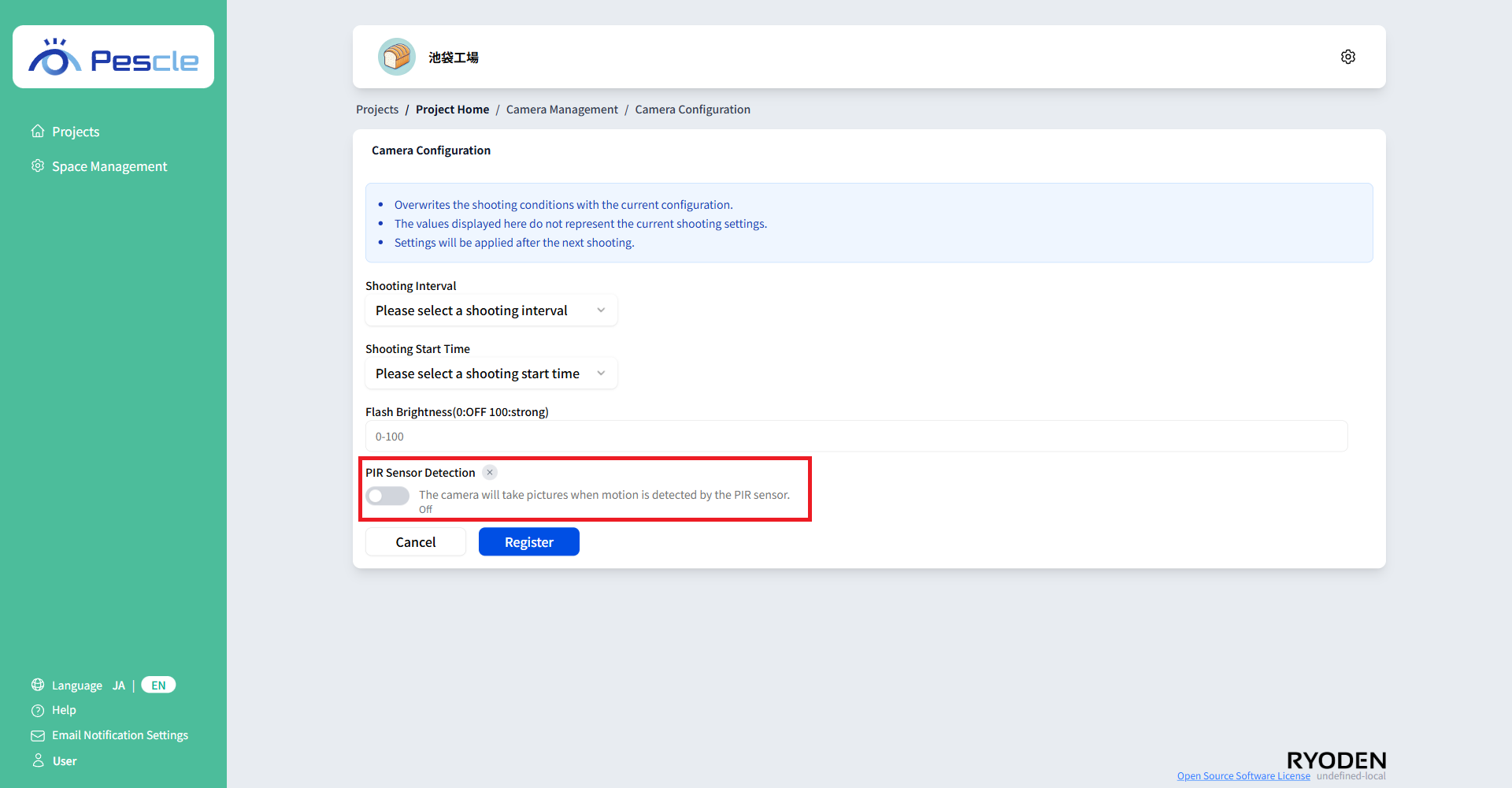The width and height of the screenshot is (1512, 788).
Task: Select the EN language pill
Action: pos(157,685)
